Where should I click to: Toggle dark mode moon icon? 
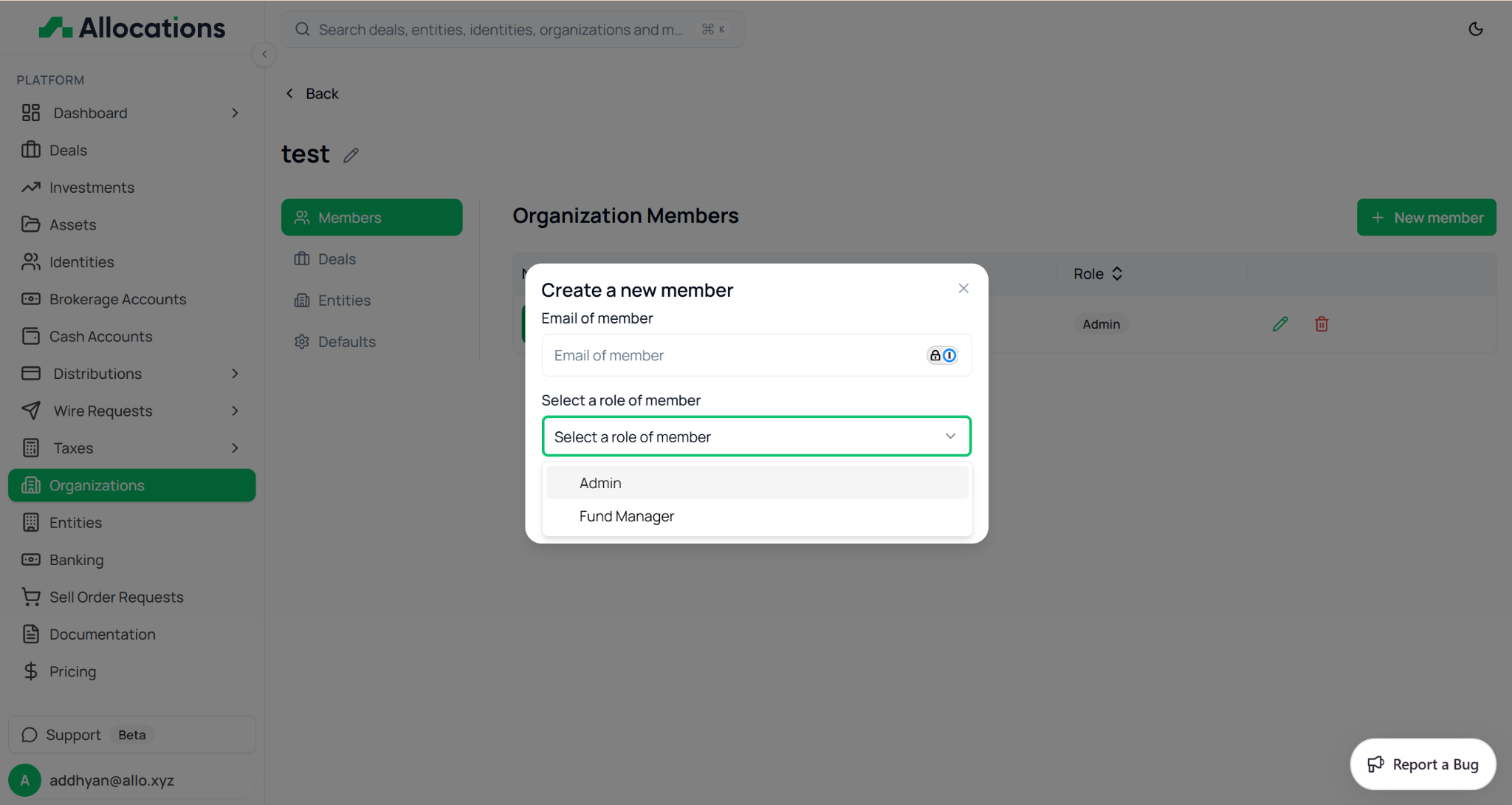point(1475,30)
